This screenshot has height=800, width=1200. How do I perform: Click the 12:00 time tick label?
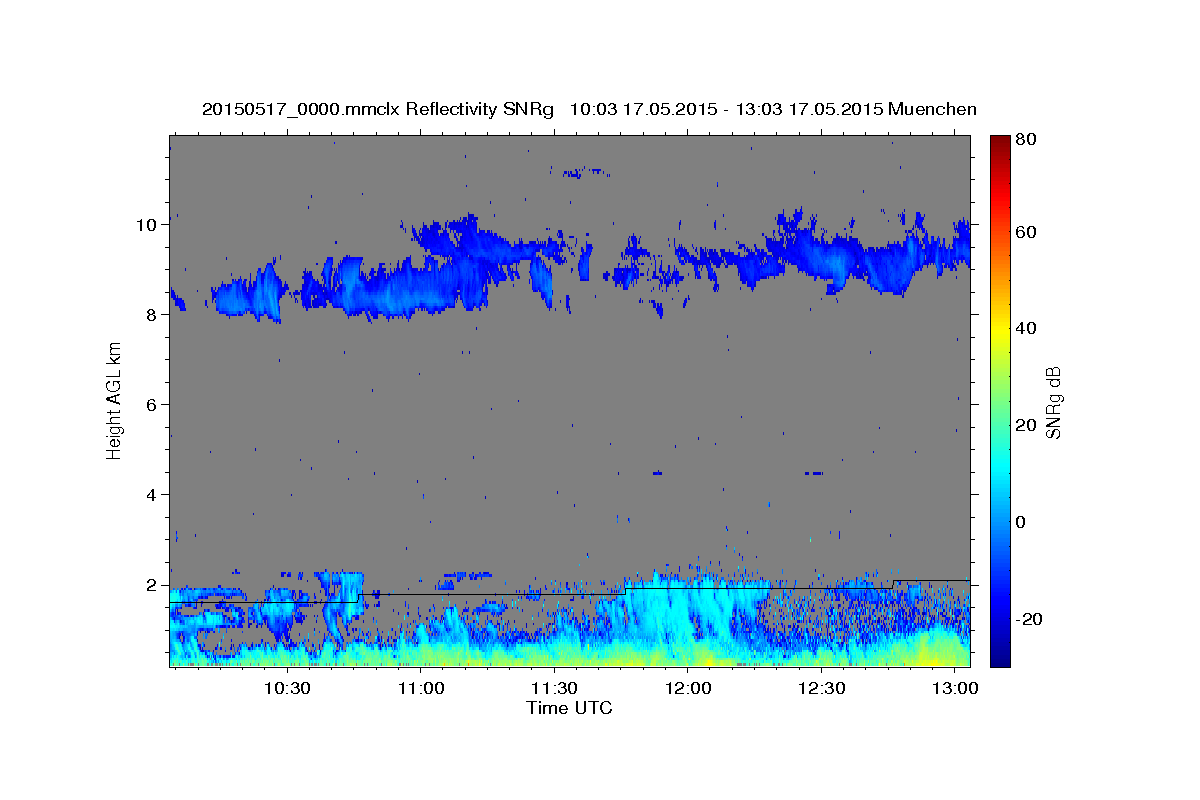click(688, 689)
